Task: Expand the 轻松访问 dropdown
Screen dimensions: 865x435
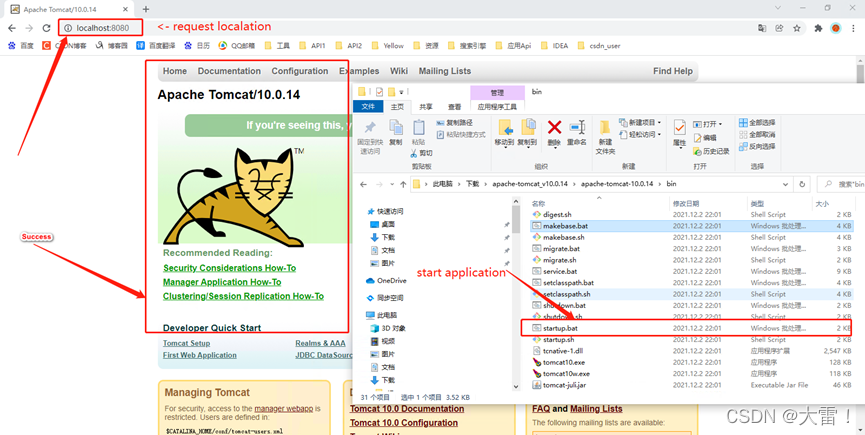Action: click(640, 135)
